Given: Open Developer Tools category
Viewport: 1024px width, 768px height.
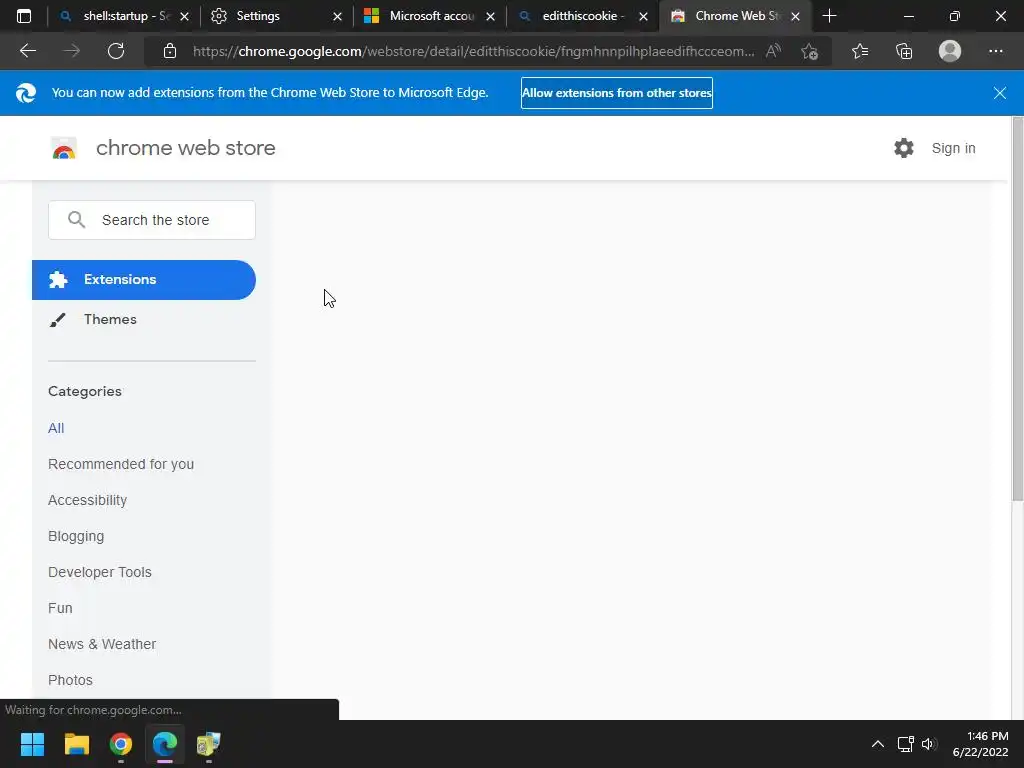Looking at the screenshot, I should 100,571.
